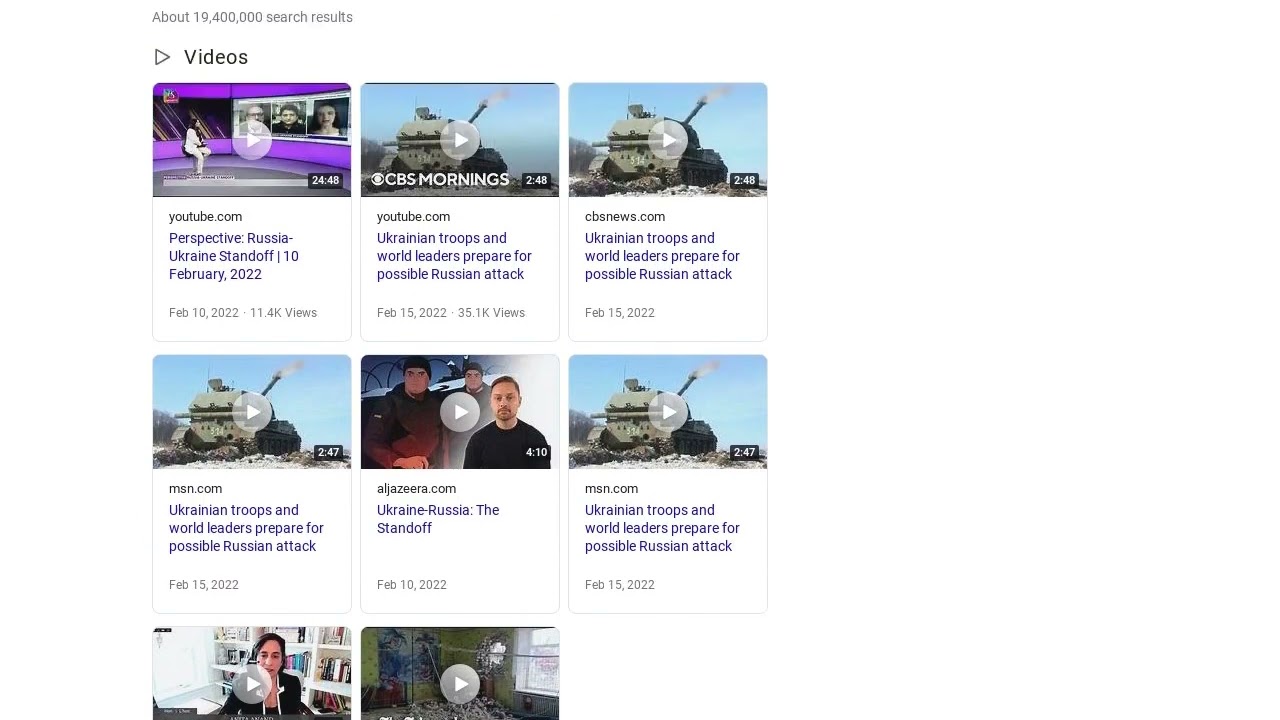1280x720 pixels.
Task: Play the cbsnews.com tank video
Action: click(x=668, y=140)
